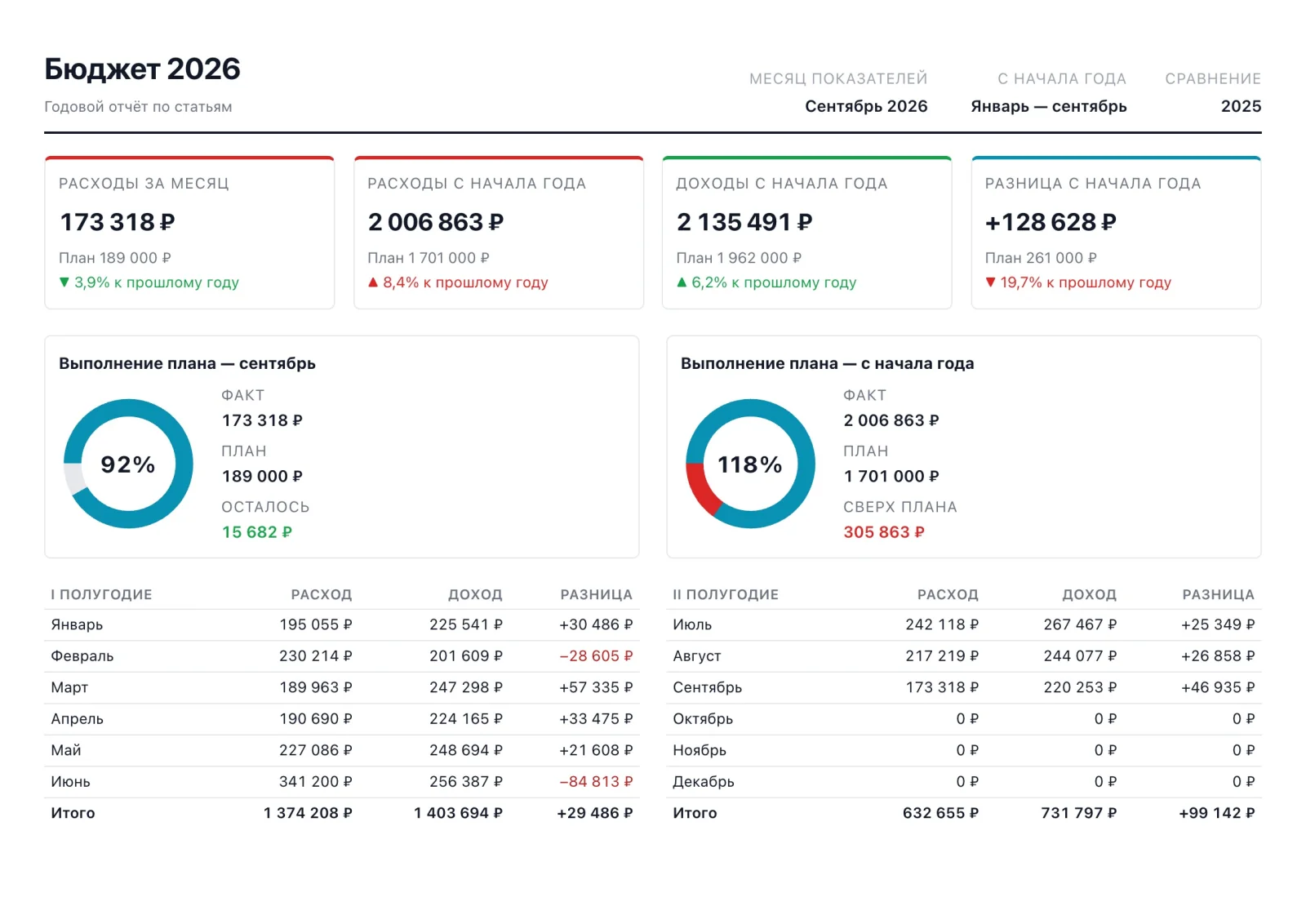
Task: Click the red down arrow beside 19,7%
Action: tap(990, 282)
